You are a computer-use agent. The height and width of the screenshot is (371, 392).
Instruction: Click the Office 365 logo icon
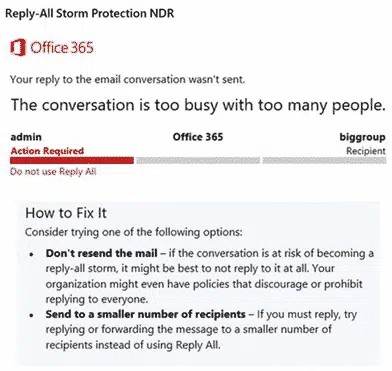point(18,47)
